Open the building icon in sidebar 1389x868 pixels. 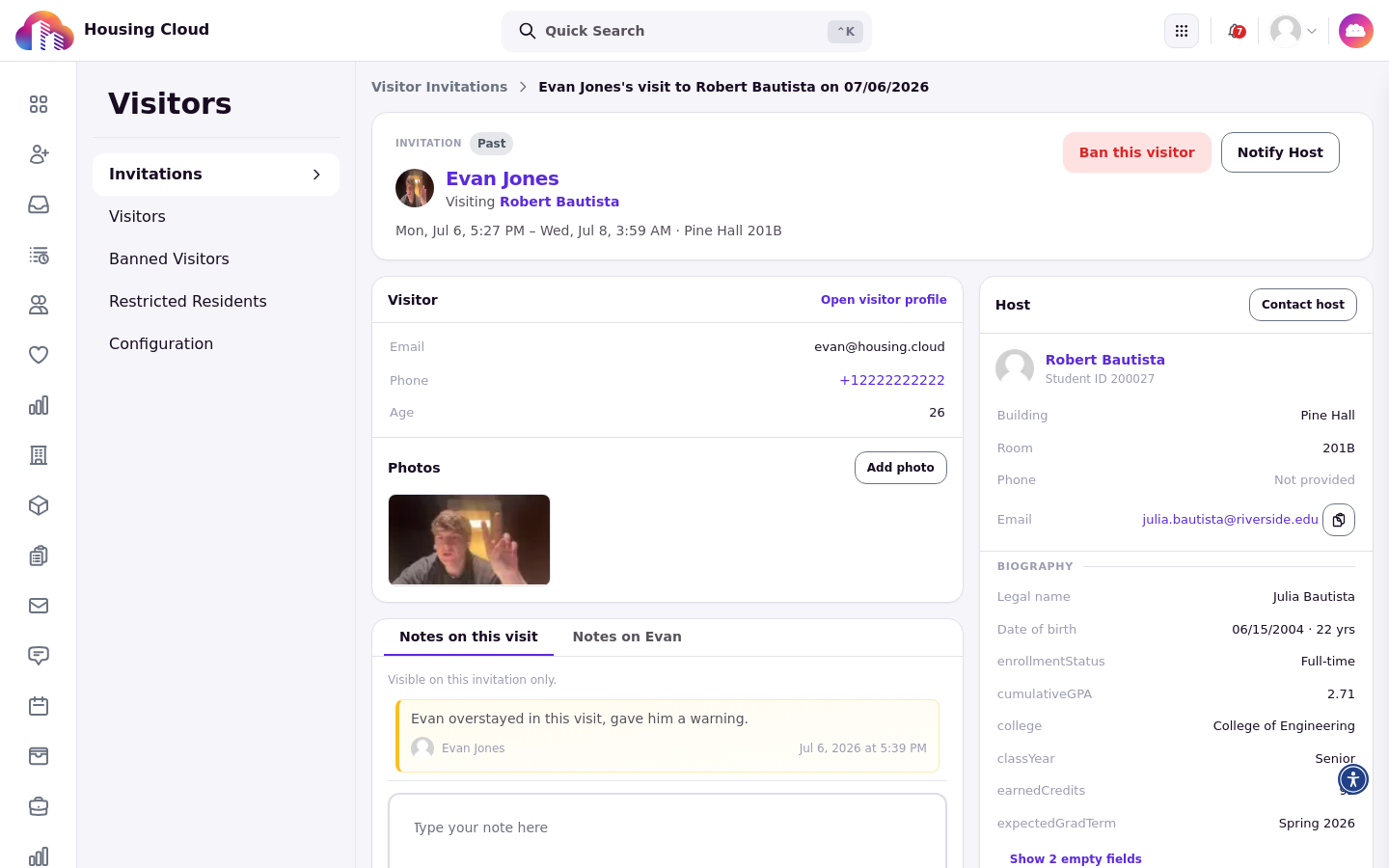39,455
